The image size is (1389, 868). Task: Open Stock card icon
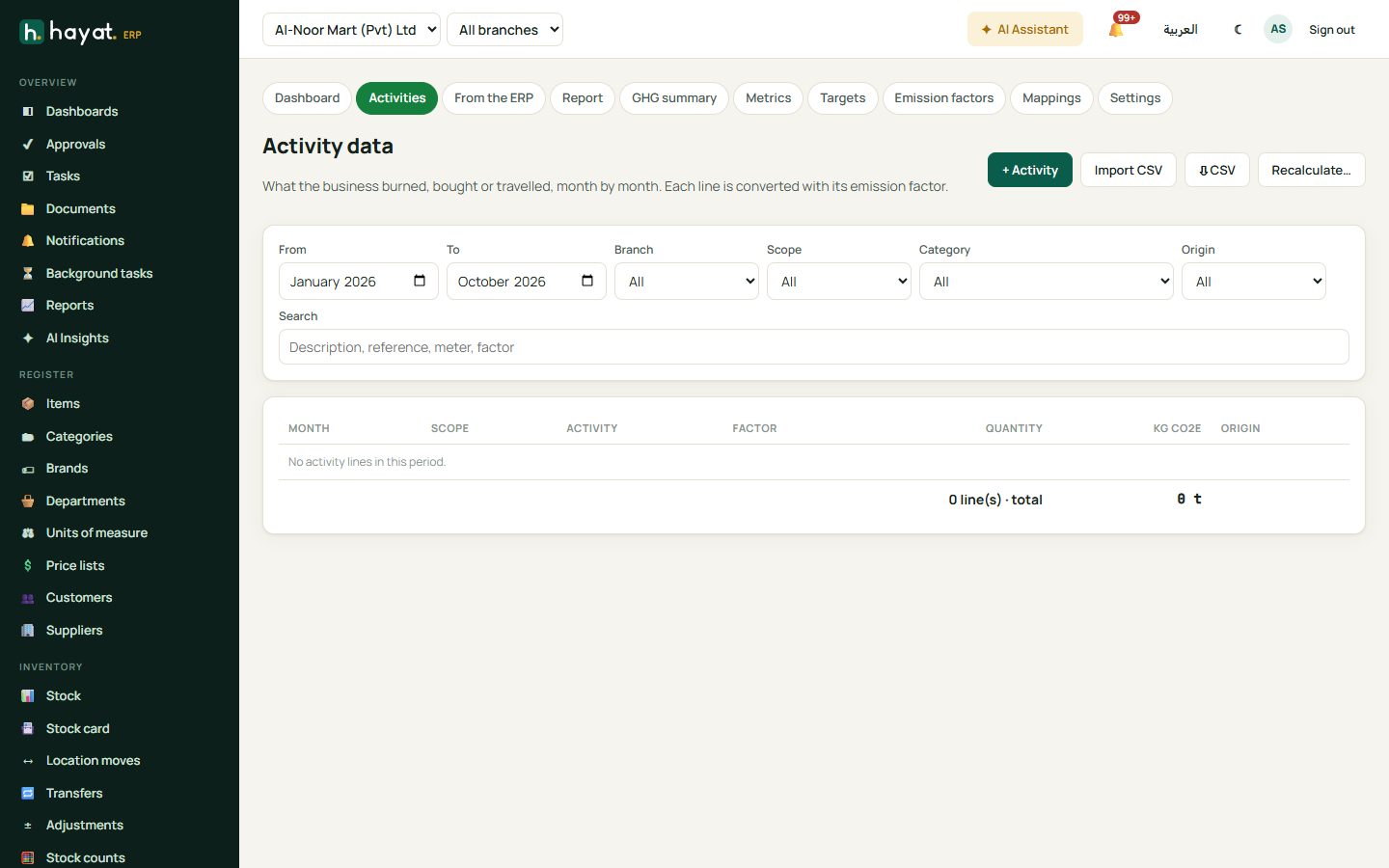[28, 729]
